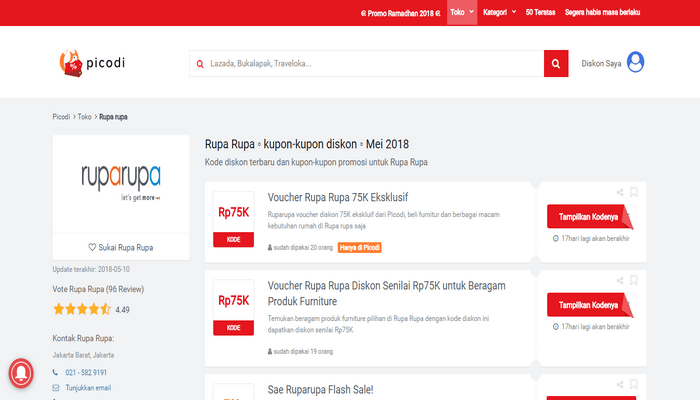Image resolution: width=700 pixels, height=400 pixels.
Task: Open Segera habis masa berlaku menu item
Action: pyautogui.click(x=602, y=12)
